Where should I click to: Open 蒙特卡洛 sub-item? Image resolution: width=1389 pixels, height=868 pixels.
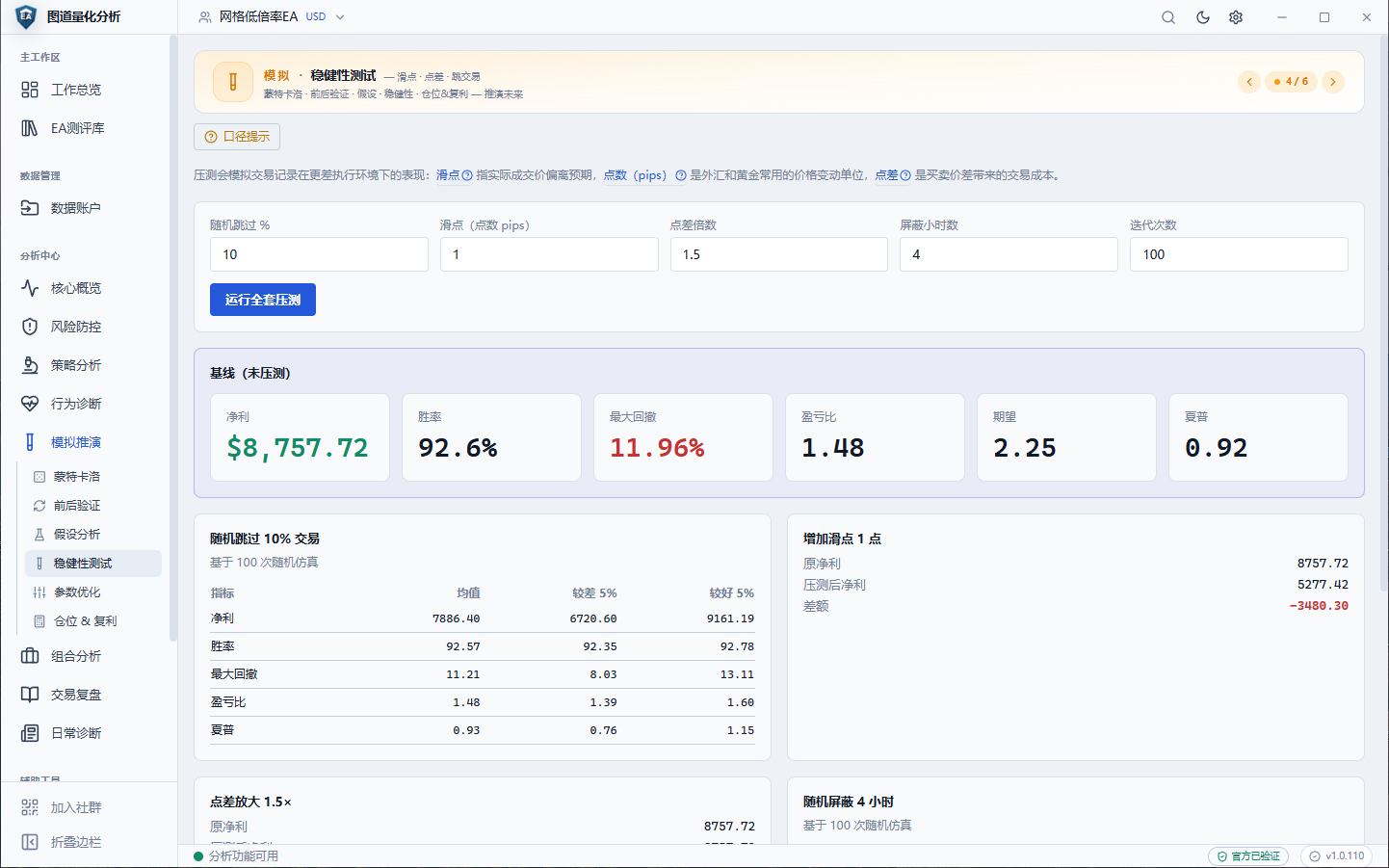pos(92,477)
